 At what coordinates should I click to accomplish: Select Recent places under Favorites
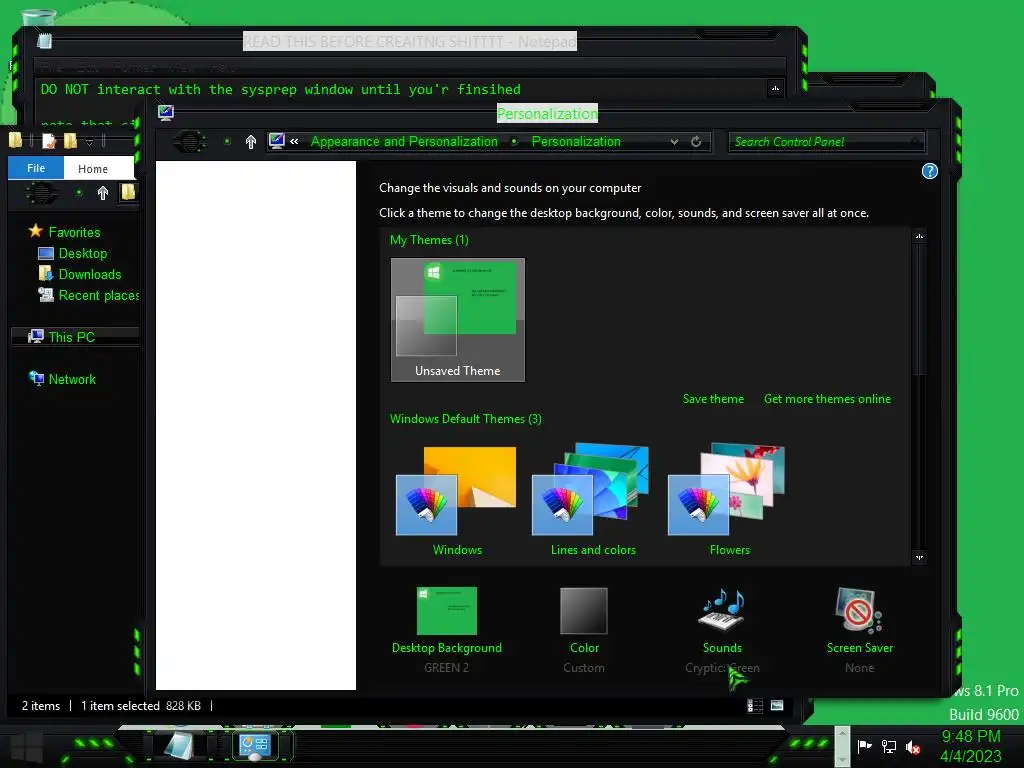coord(88,295)
